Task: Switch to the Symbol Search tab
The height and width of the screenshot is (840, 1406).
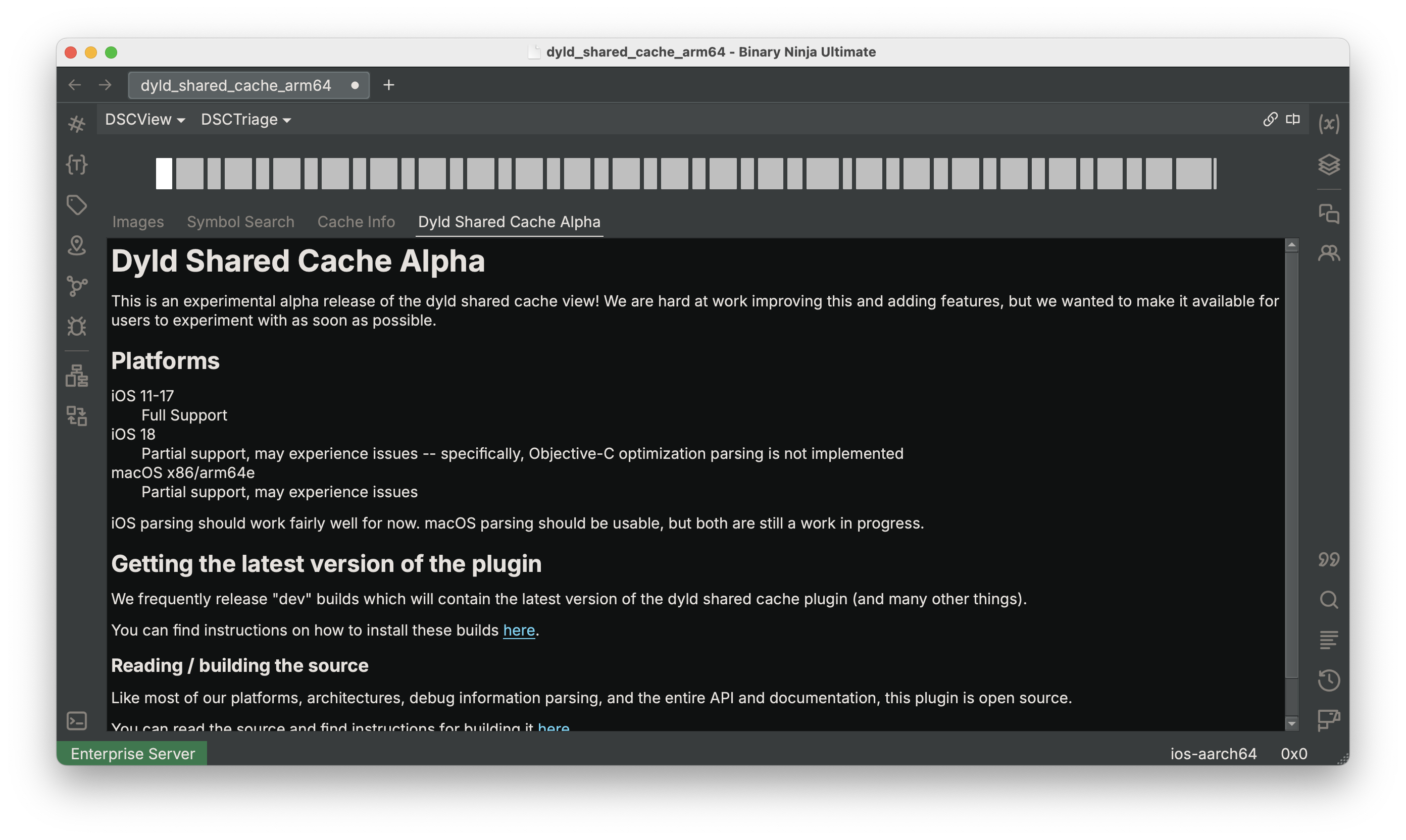Action: [241, 222]
